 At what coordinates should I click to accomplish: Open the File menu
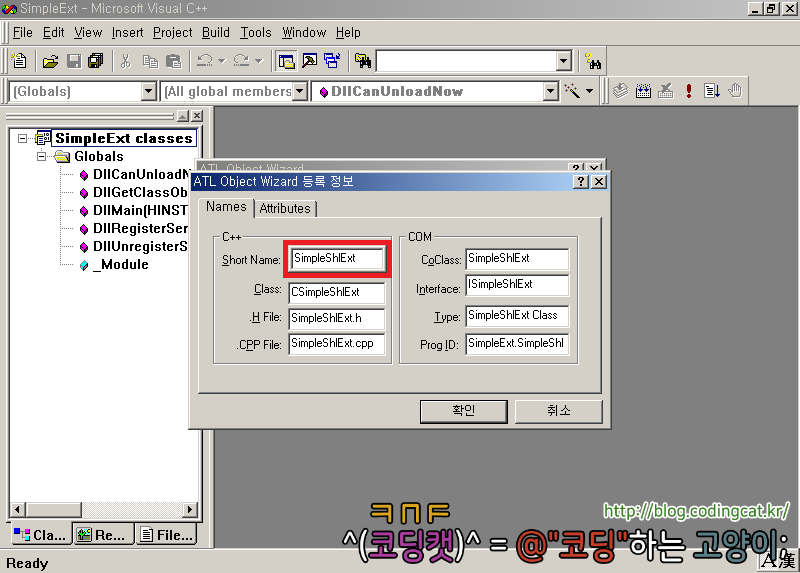pos(22,33)
